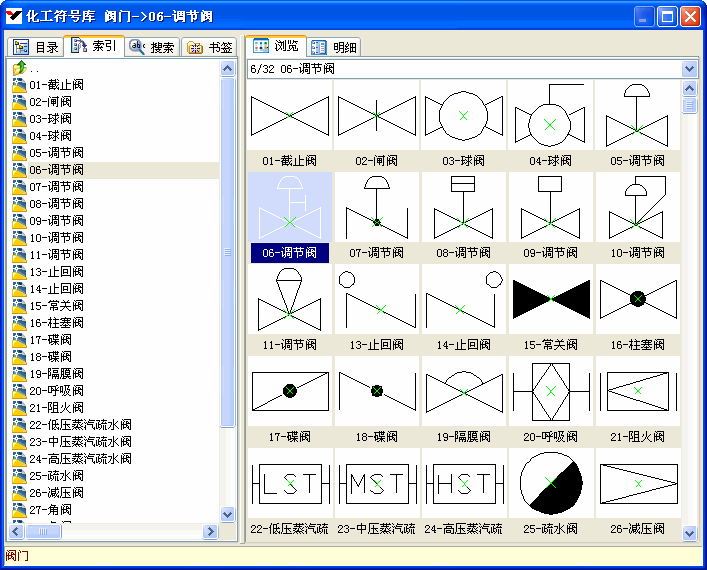The image size is (707, 570).
Task: Show the 明细 details view tab
Action: coord(334,47)
